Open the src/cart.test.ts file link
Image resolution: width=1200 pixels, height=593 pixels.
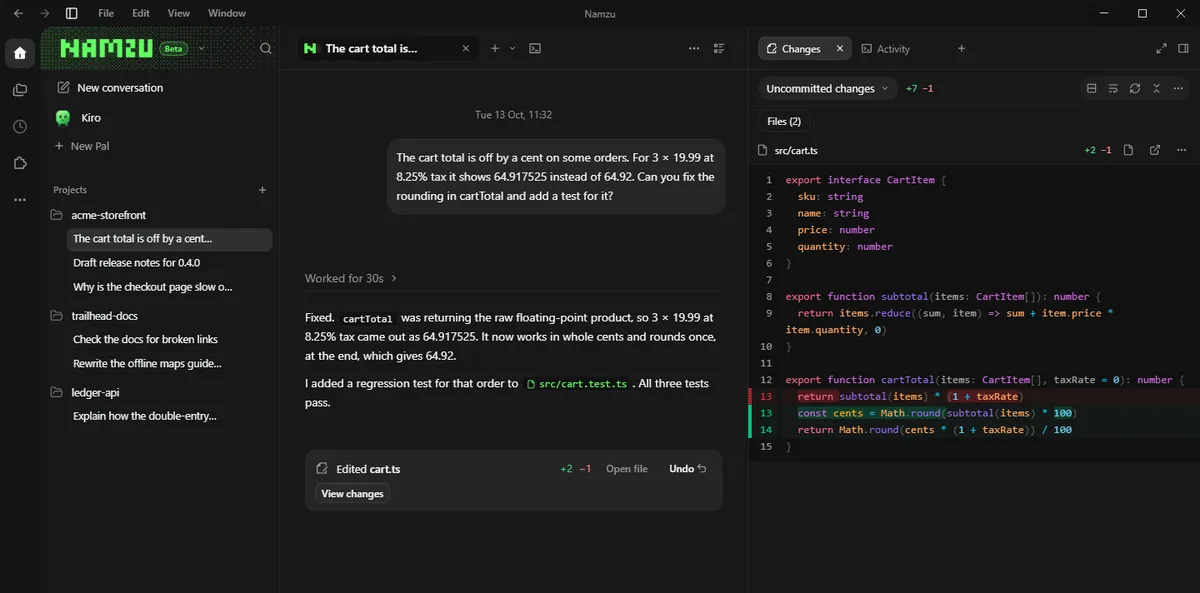click(577, 384)
